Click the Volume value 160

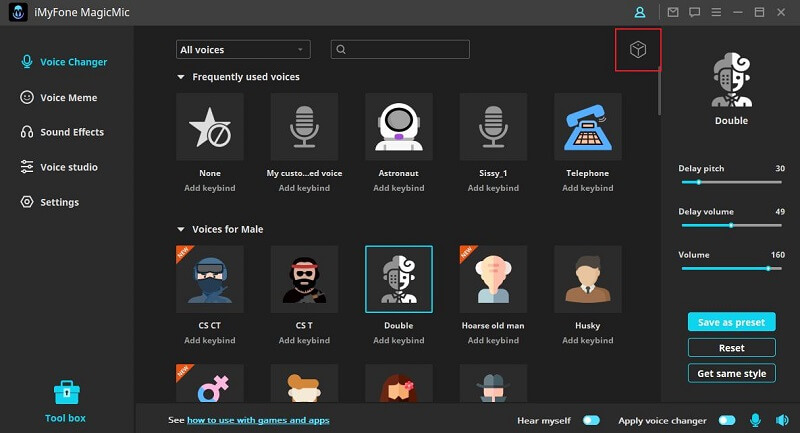[778, 254]
